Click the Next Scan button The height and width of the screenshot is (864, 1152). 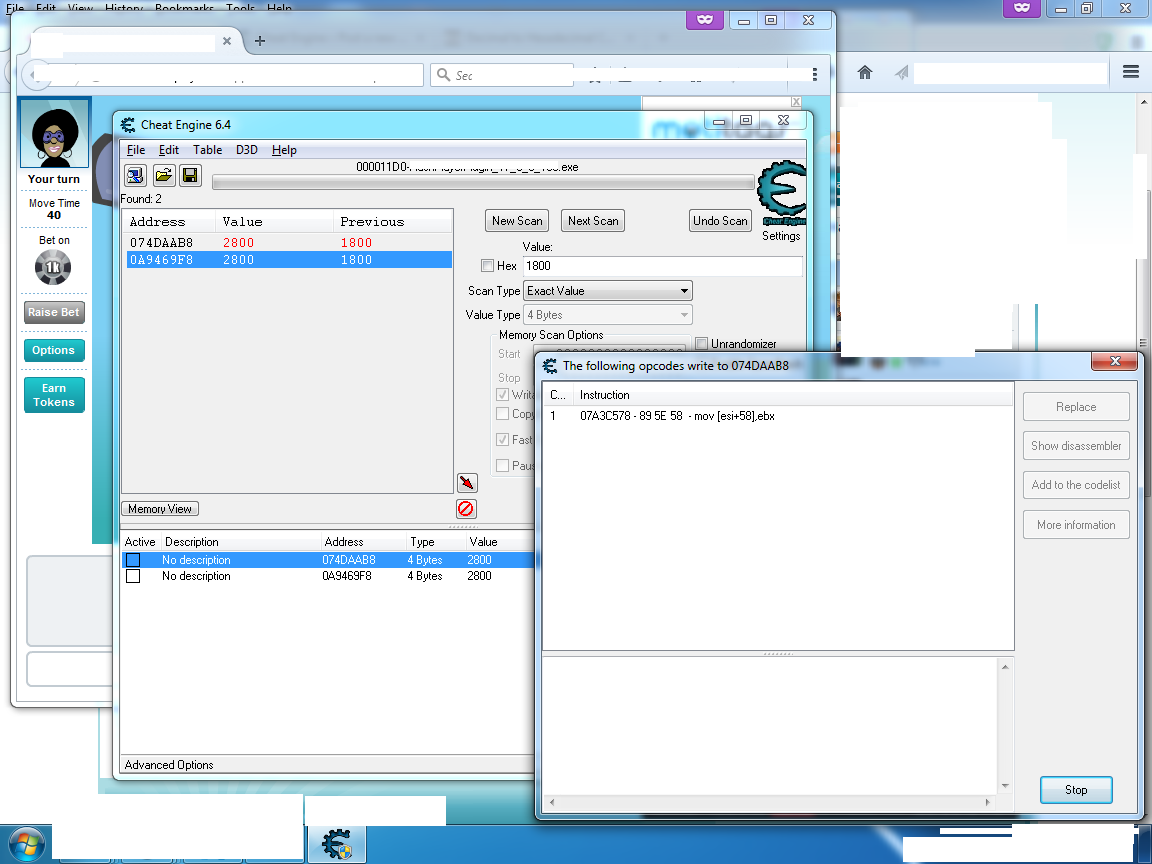click(593, 221)
